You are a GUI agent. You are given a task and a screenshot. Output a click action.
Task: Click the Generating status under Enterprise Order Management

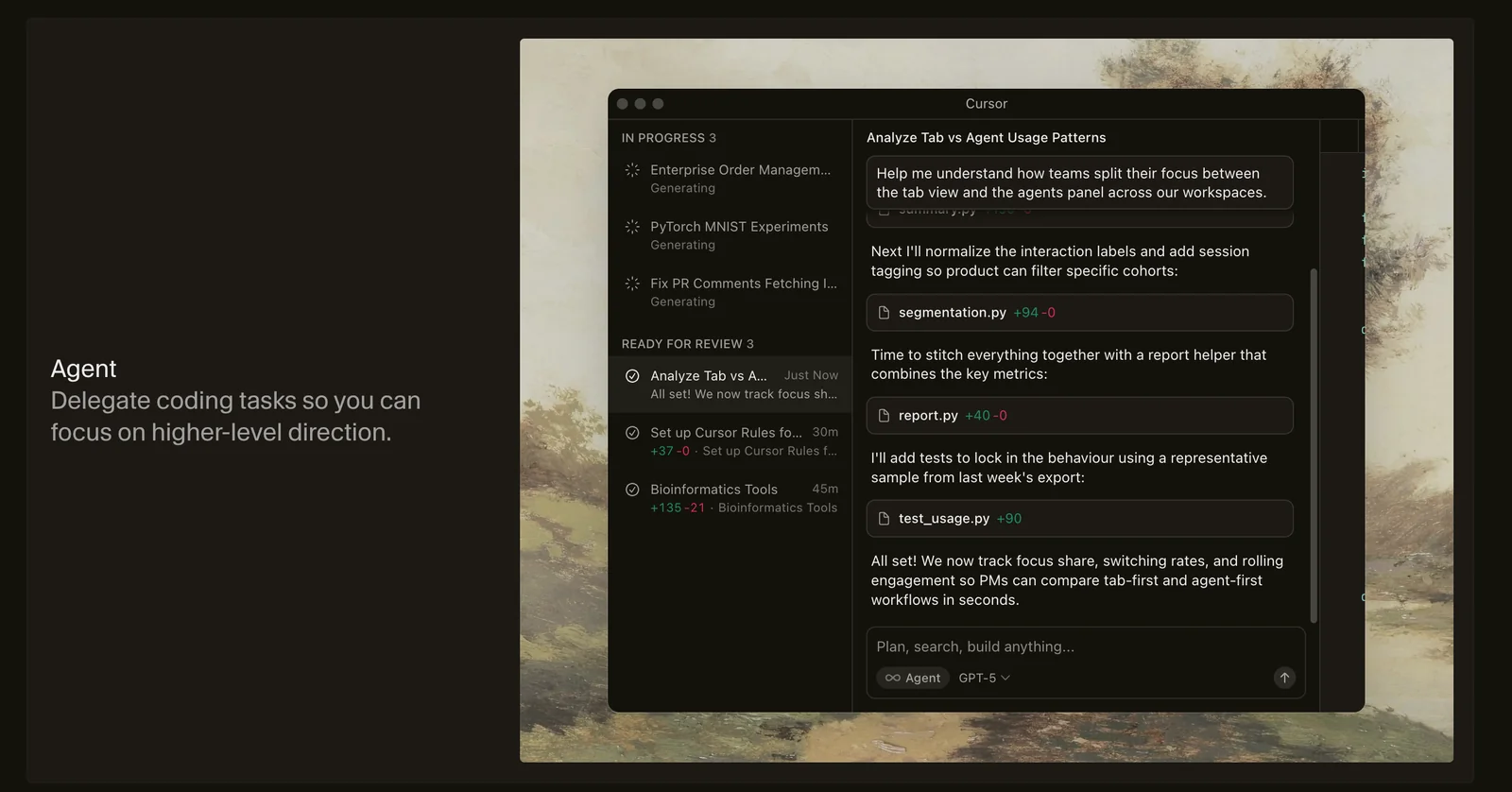[682, 188]
